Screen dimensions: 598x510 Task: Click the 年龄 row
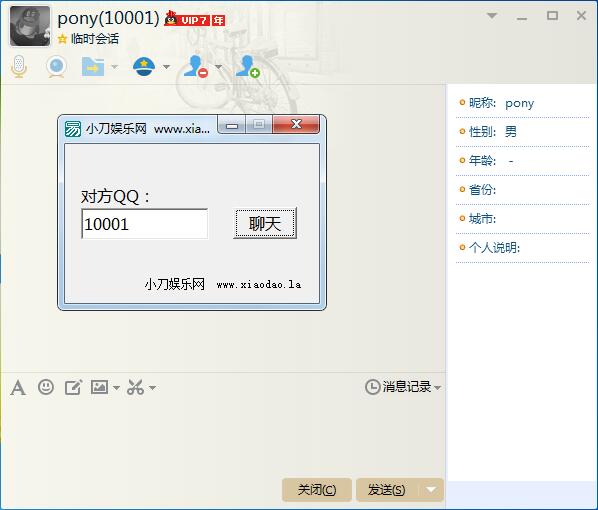522,161
